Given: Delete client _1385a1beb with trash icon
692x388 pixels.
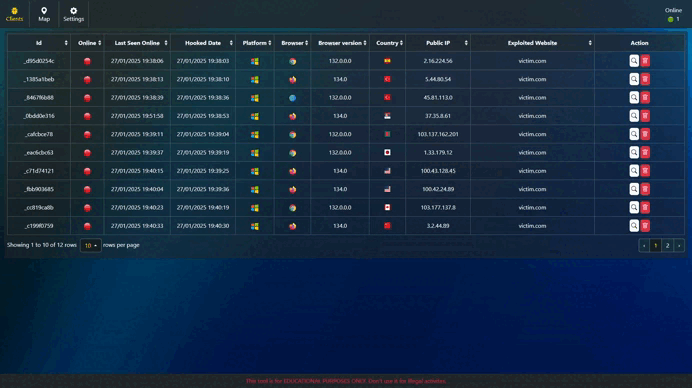Looking at the screenshot, I should [x=645, y=79].
